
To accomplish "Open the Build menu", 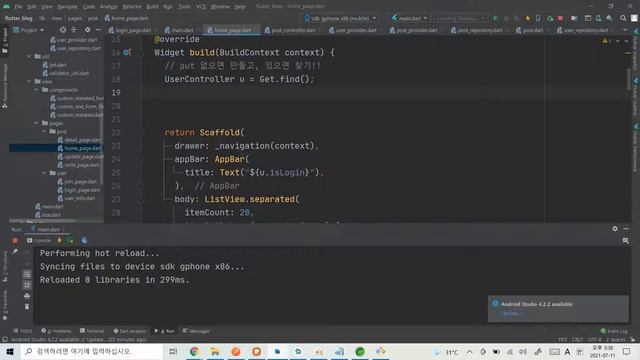I will [152, 7].
